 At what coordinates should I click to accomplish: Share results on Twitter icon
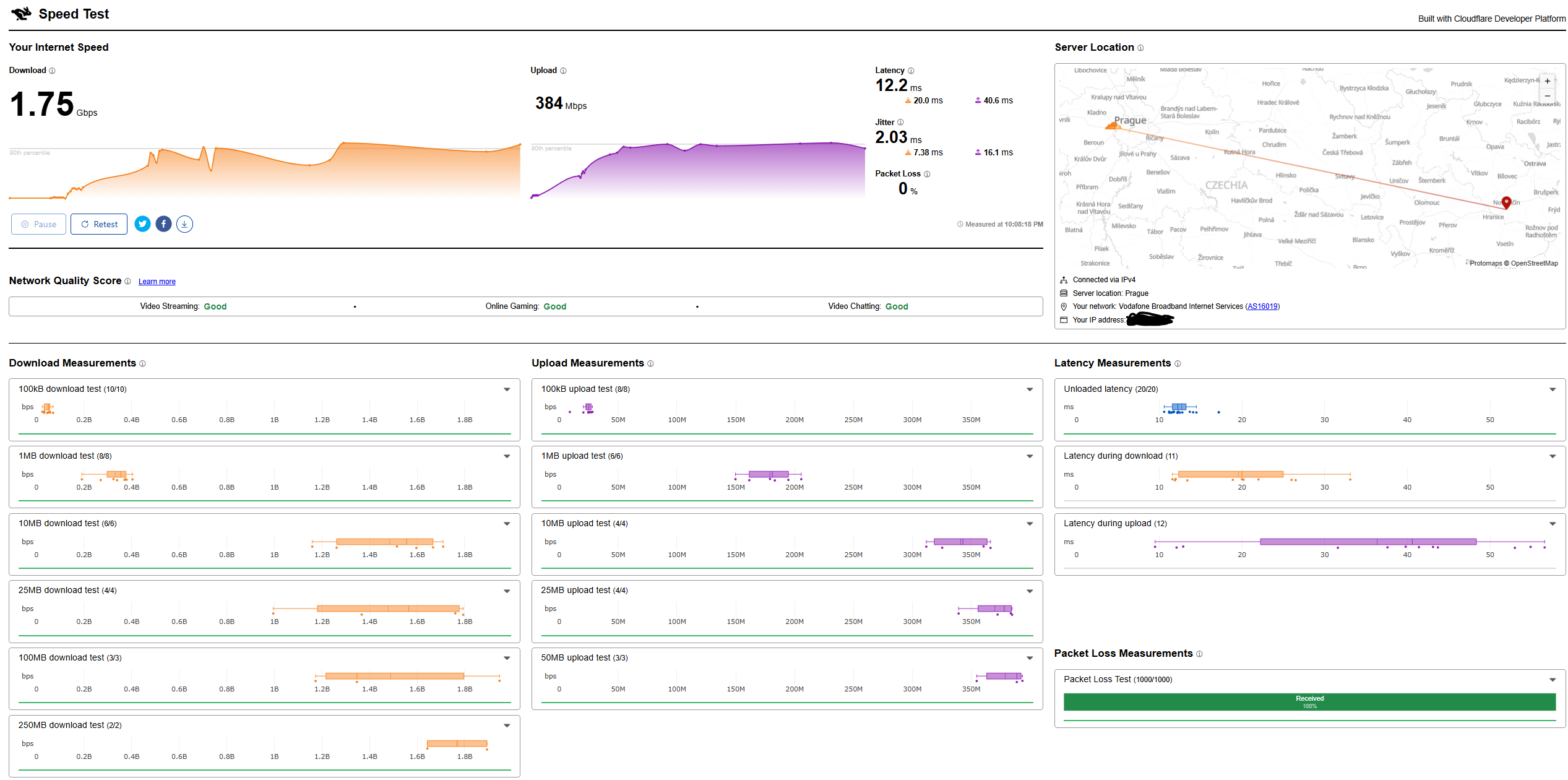point(142,224)
